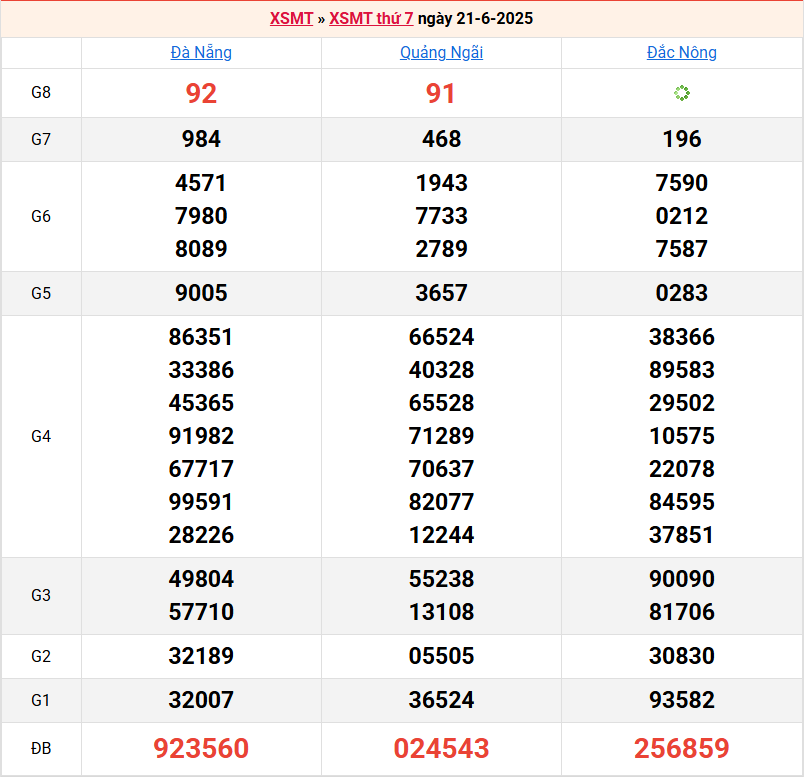The image size is (804, 777).
Task: Select the Quảng Ngãi special prize 024543
Action: pos(441,748)
